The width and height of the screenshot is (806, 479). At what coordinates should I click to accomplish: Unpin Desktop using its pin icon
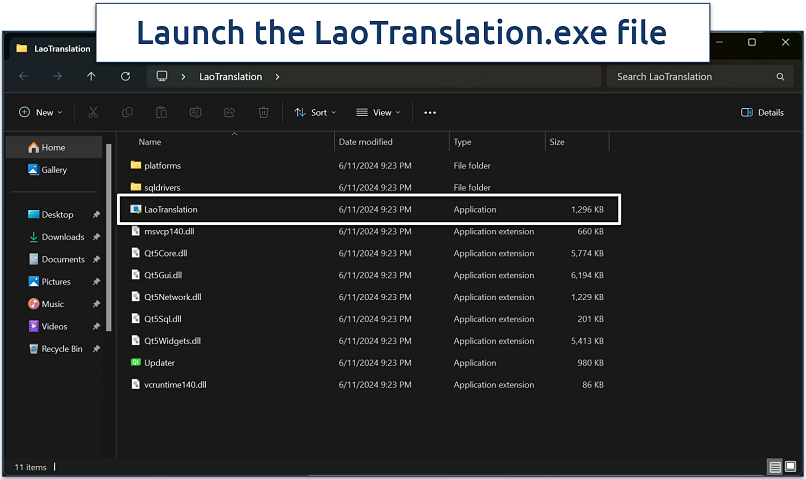pyautogui.click(x=96, y=214)
